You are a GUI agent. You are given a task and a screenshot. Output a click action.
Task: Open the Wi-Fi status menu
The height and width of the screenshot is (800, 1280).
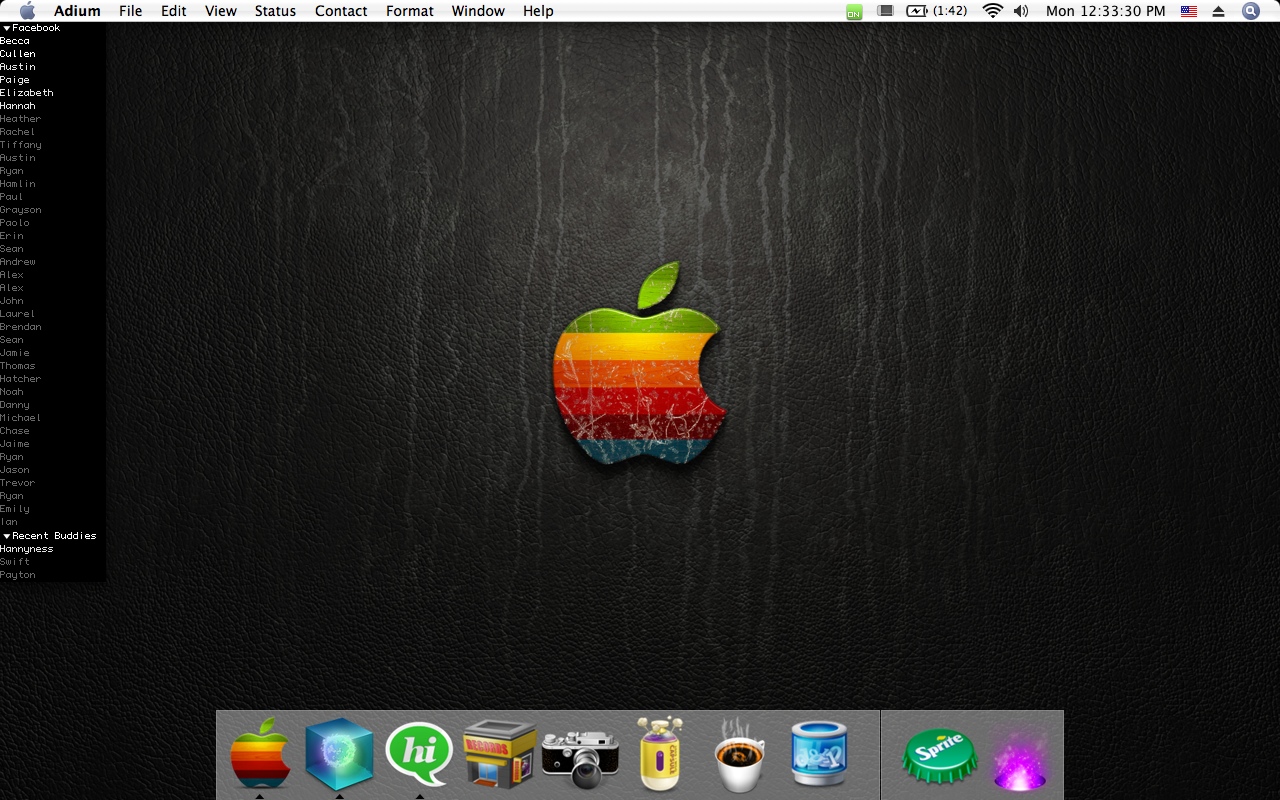(992, 11)
